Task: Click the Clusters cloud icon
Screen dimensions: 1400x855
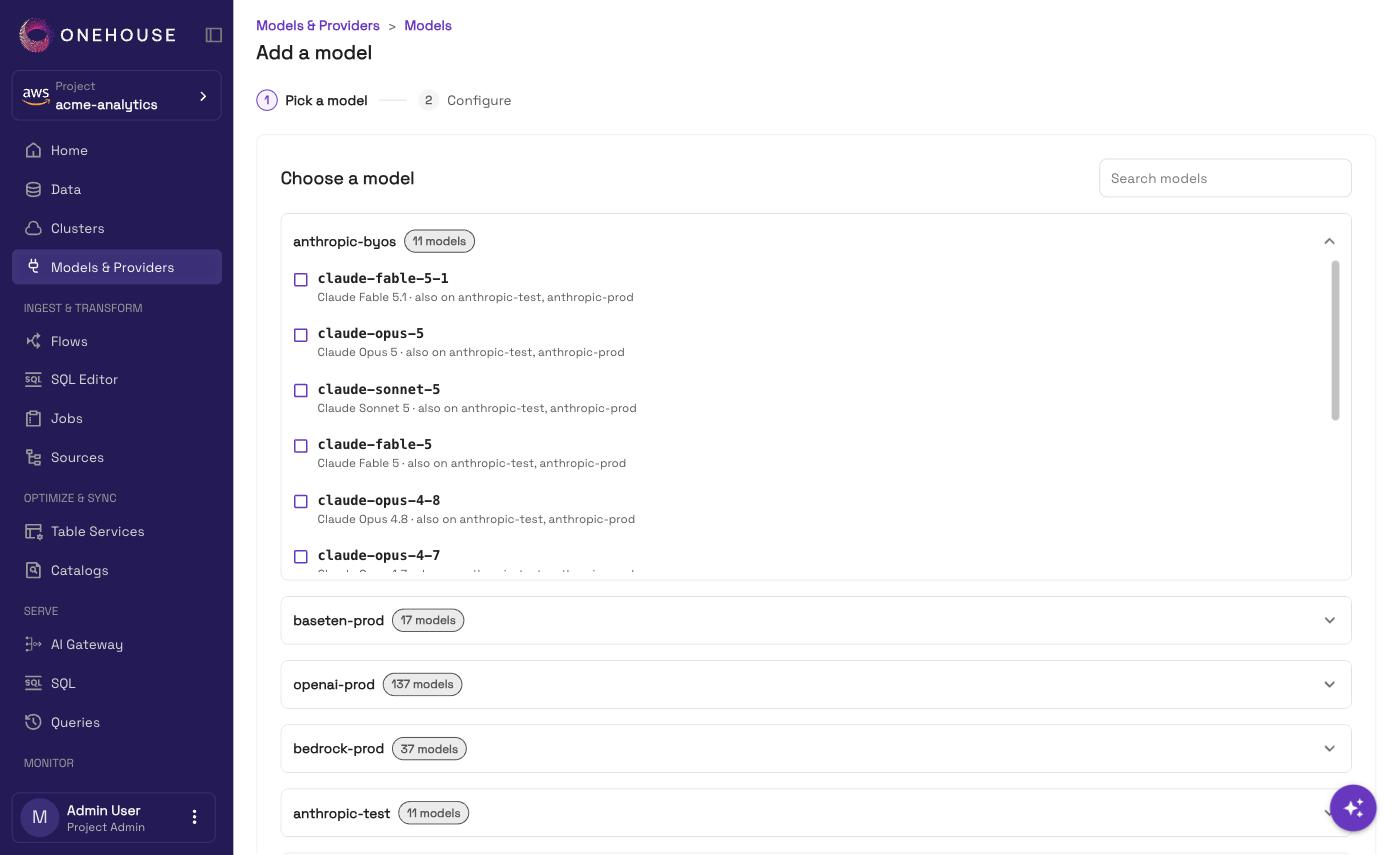Action: (33, 228)
